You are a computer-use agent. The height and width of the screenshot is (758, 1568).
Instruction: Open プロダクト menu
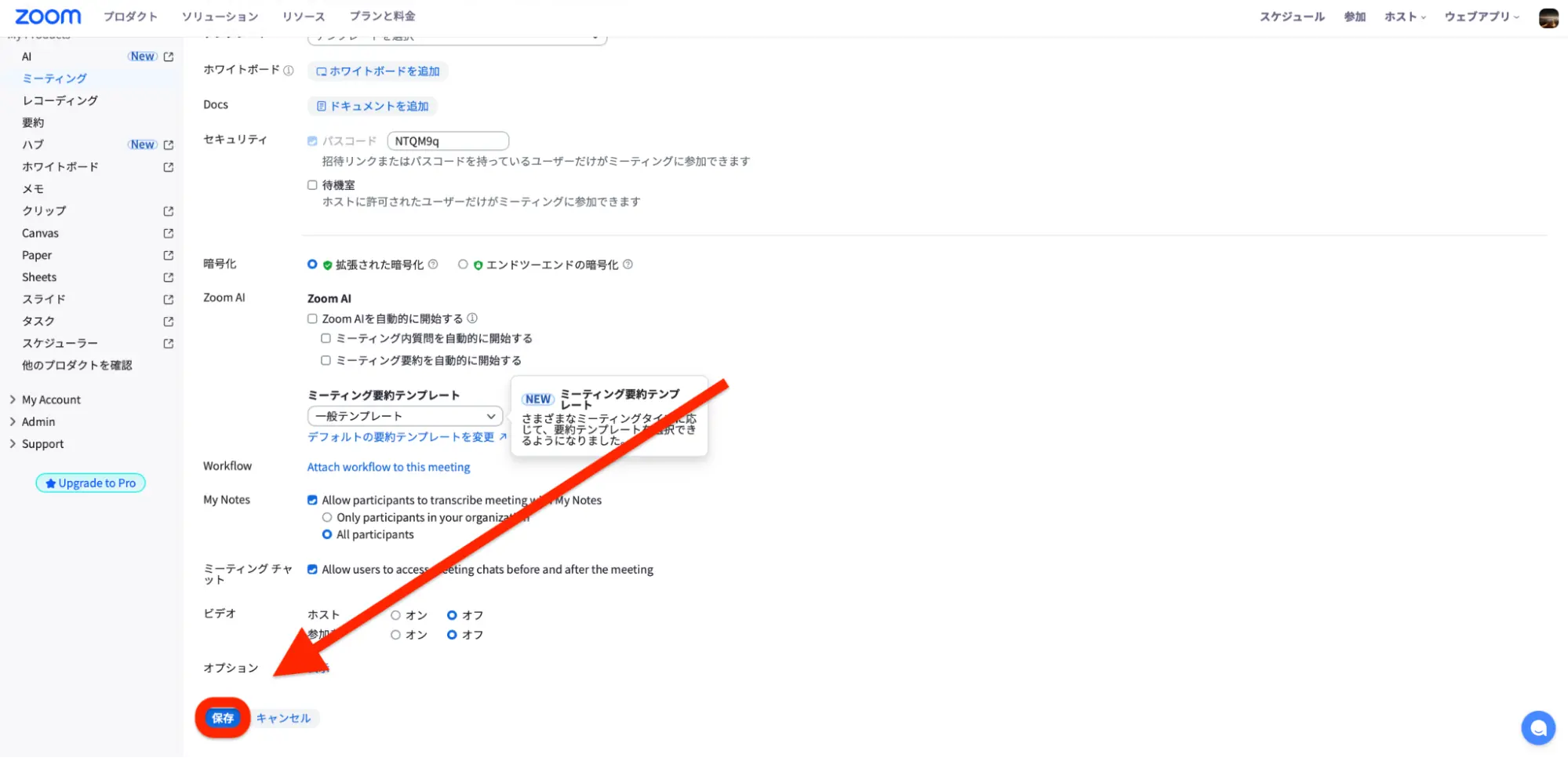(130, 16)
